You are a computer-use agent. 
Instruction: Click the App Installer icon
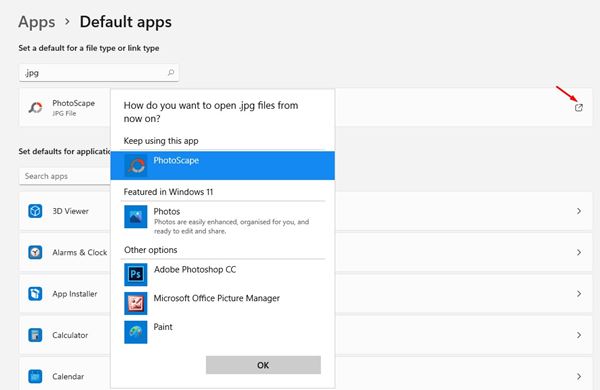(35, 294)
